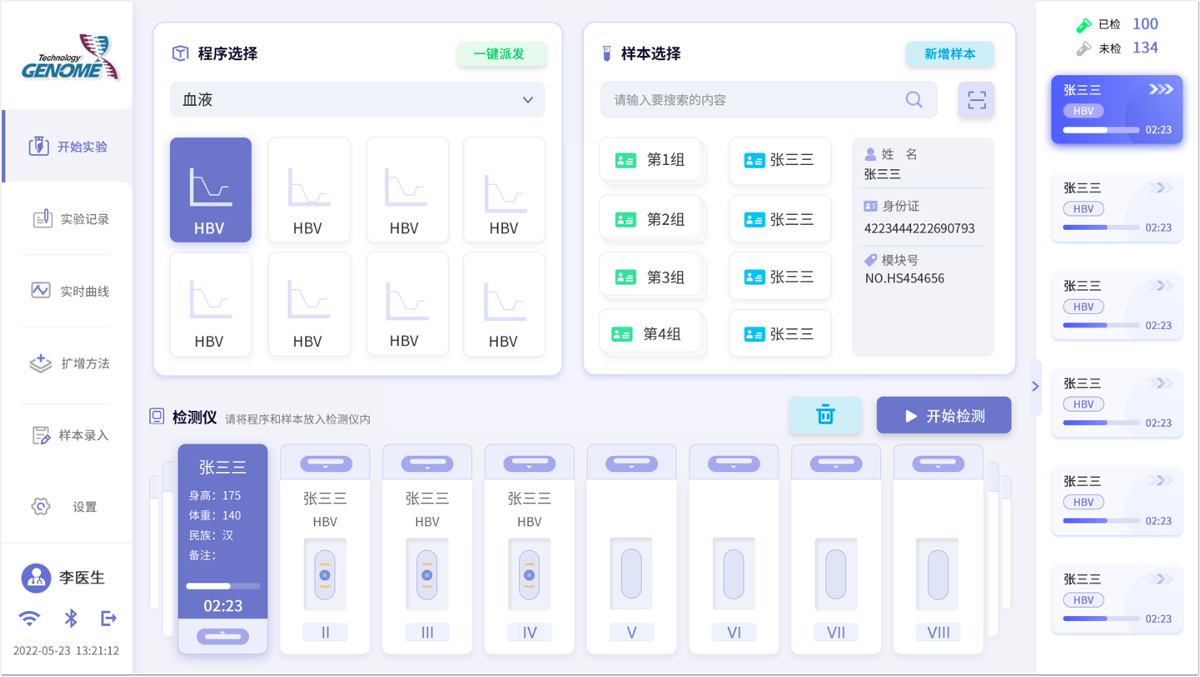Expand the right panel collapse arrow
The height and width of the screenshot is (677, 1200).
[1035, 387]
